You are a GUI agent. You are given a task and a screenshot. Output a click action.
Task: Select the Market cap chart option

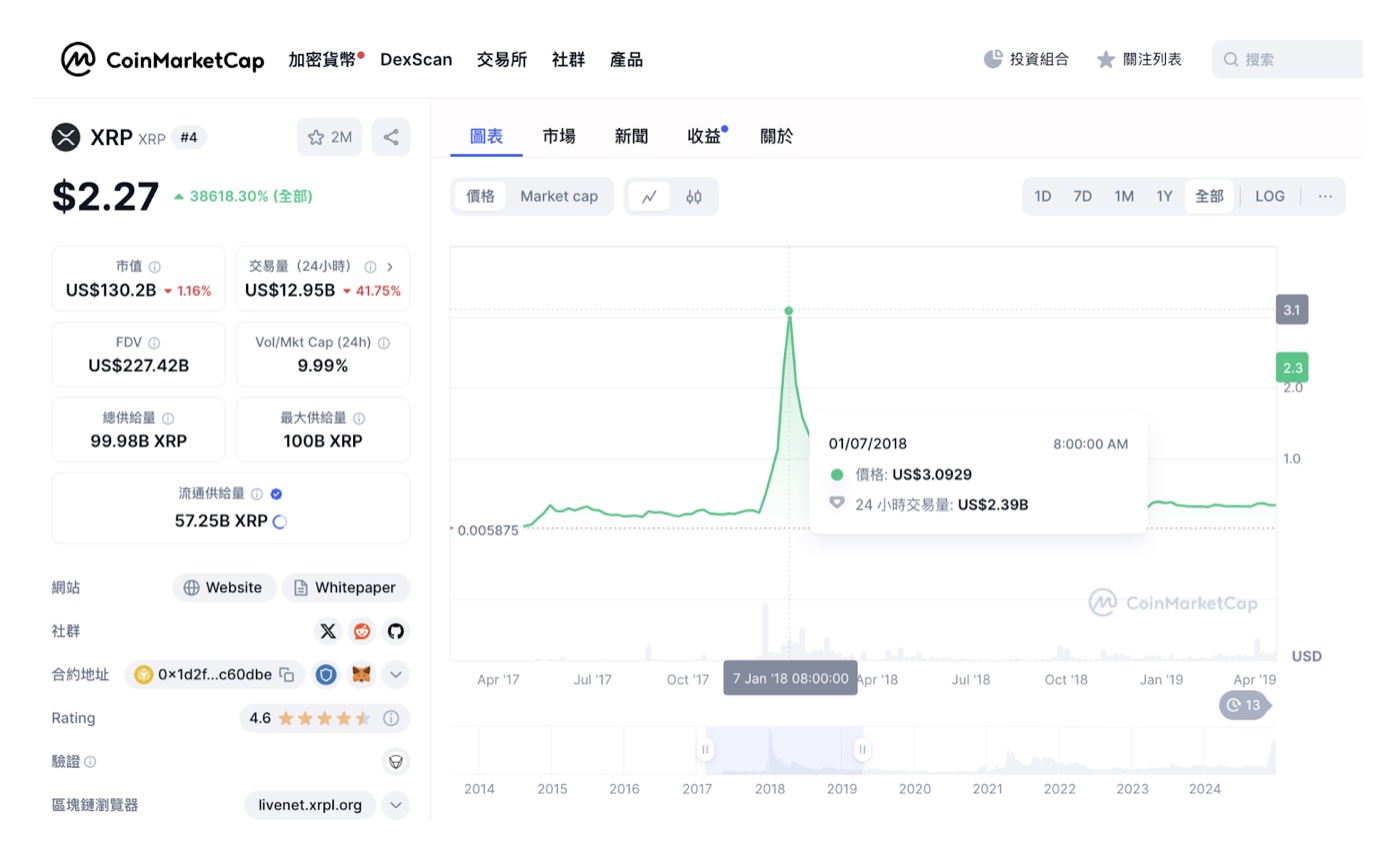point(559,197)
